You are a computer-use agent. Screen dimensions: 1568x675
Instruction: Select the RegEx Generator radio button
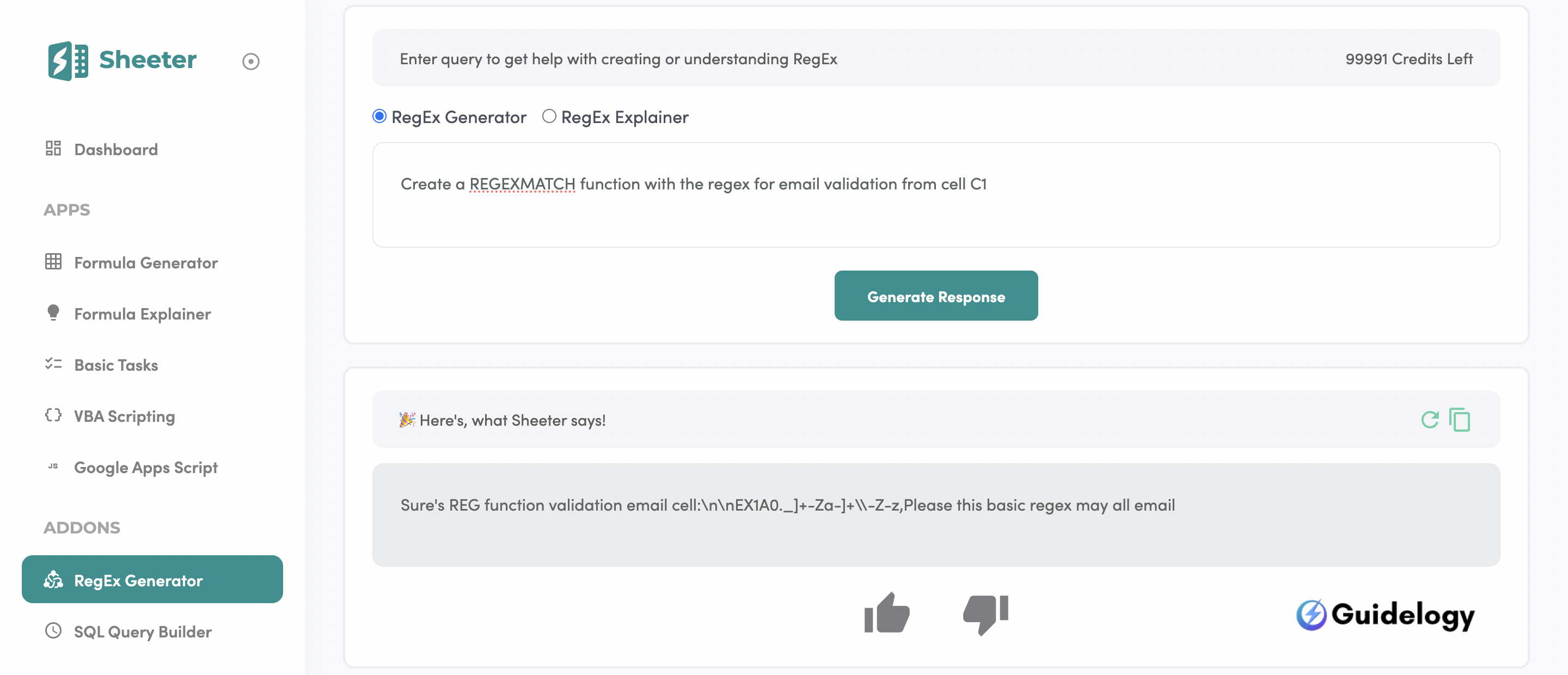[x=379, y=116]
